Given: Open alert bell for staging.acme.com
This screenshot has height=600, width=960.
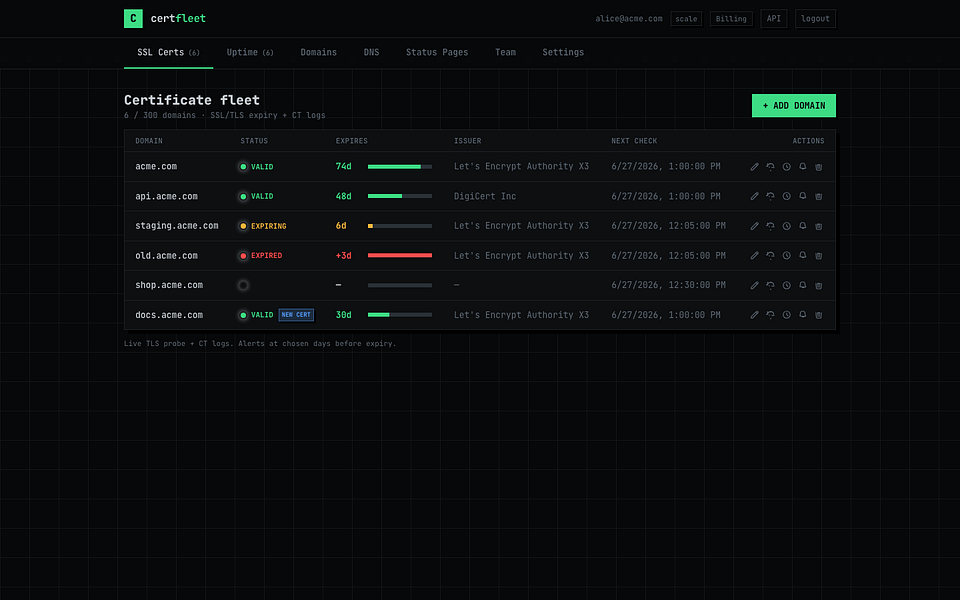Looking at the screenshot, I should pyautogui.click(x=803, y=226).
